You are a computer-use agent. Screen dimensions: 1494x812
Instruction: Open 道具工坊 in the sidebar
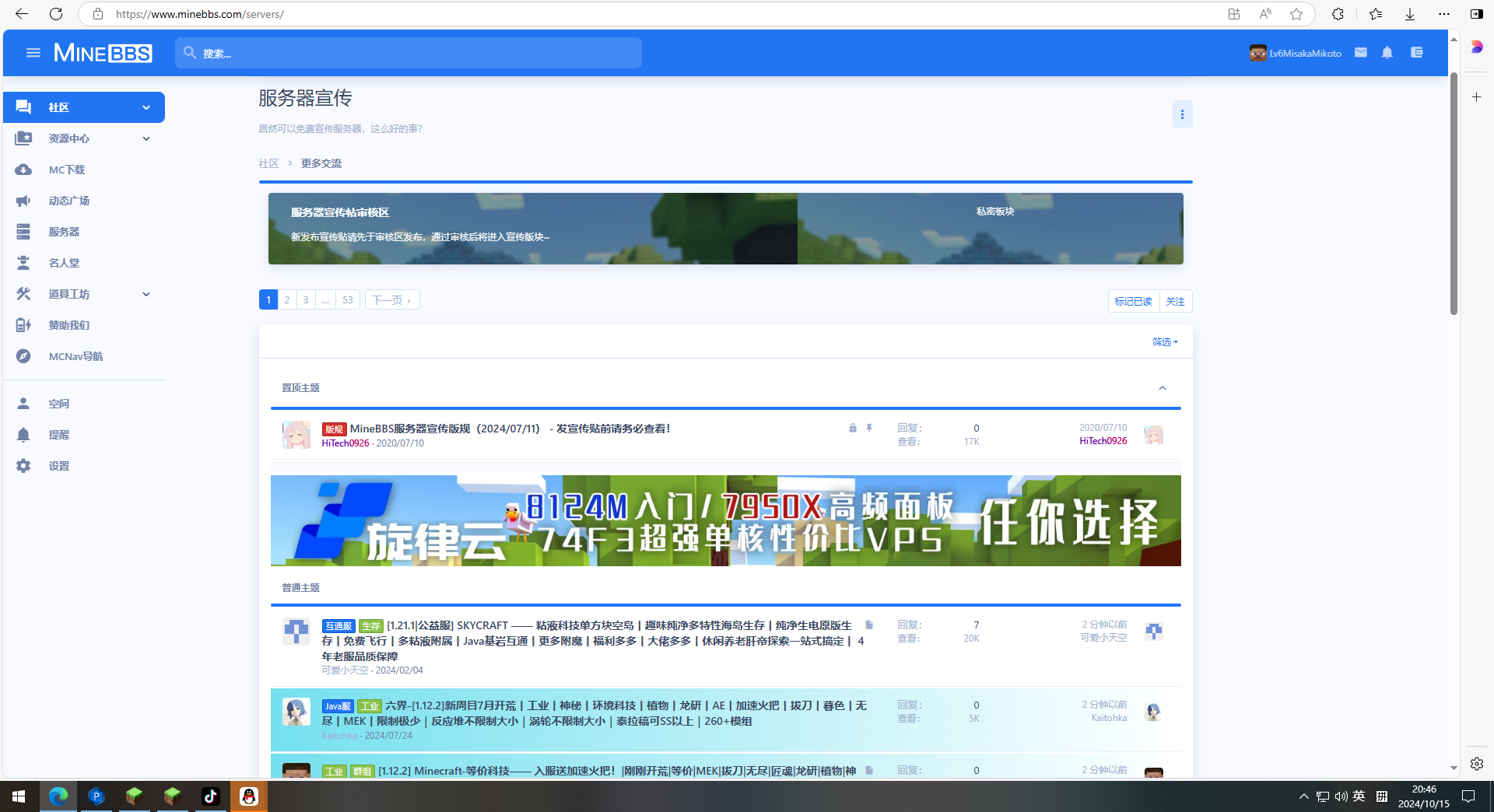click(68, 294)
